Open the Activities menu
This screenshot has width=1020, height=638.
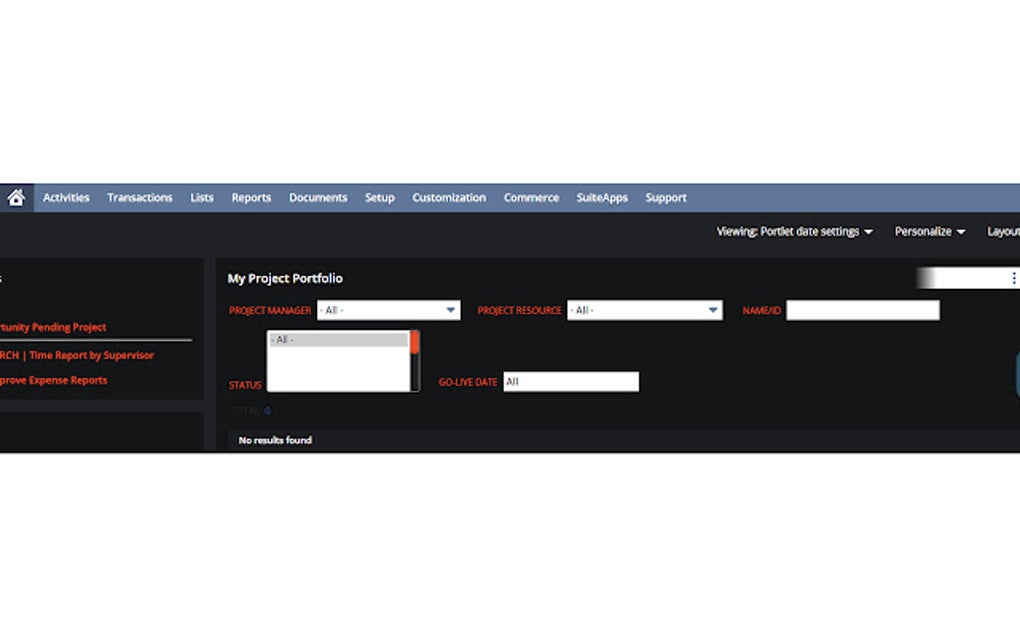pyautogui.click(x=66, y=197)
